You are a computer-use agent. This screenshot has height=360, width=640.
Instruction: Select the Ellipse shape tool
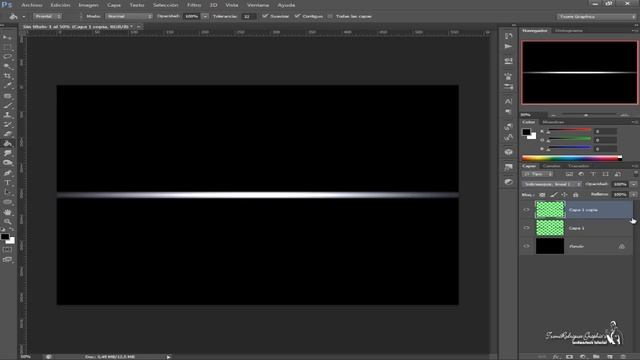click(7, 202)
